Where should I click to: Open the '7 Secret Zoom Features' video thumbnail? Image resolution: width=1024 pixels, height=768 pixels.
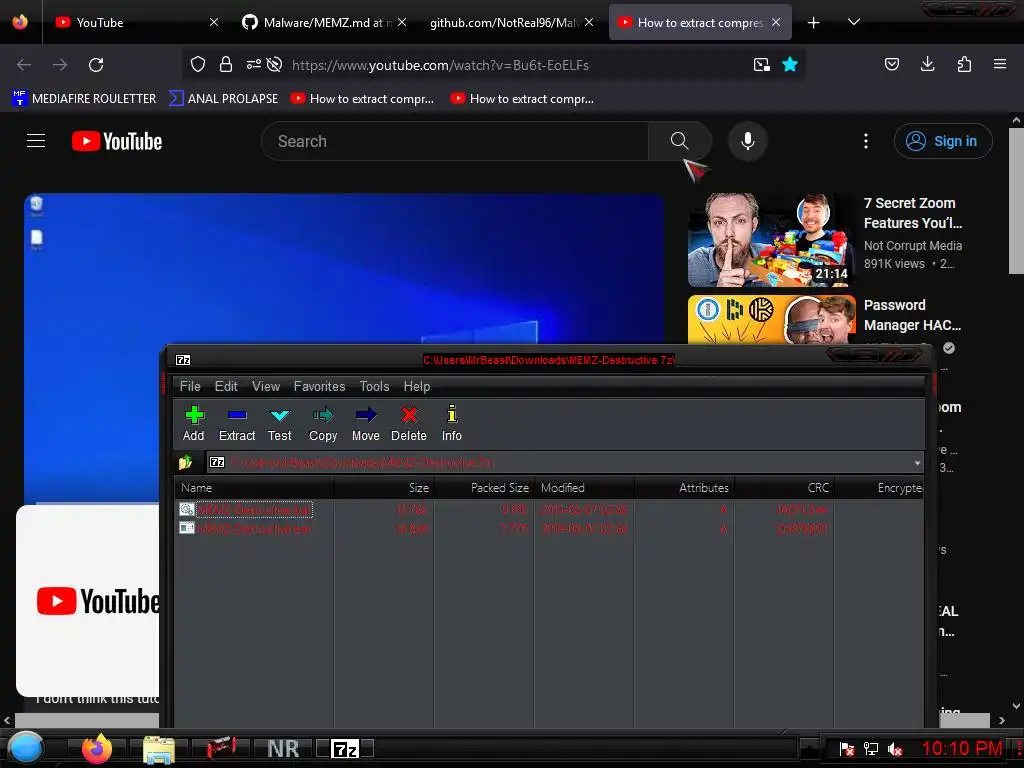pos(771,240)
